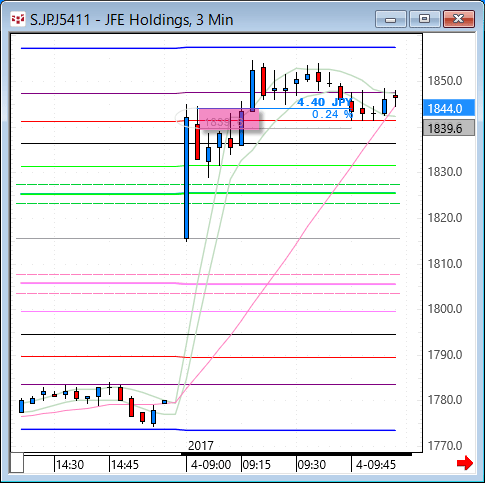Click the 4.40 JPY measurement label

324,102
